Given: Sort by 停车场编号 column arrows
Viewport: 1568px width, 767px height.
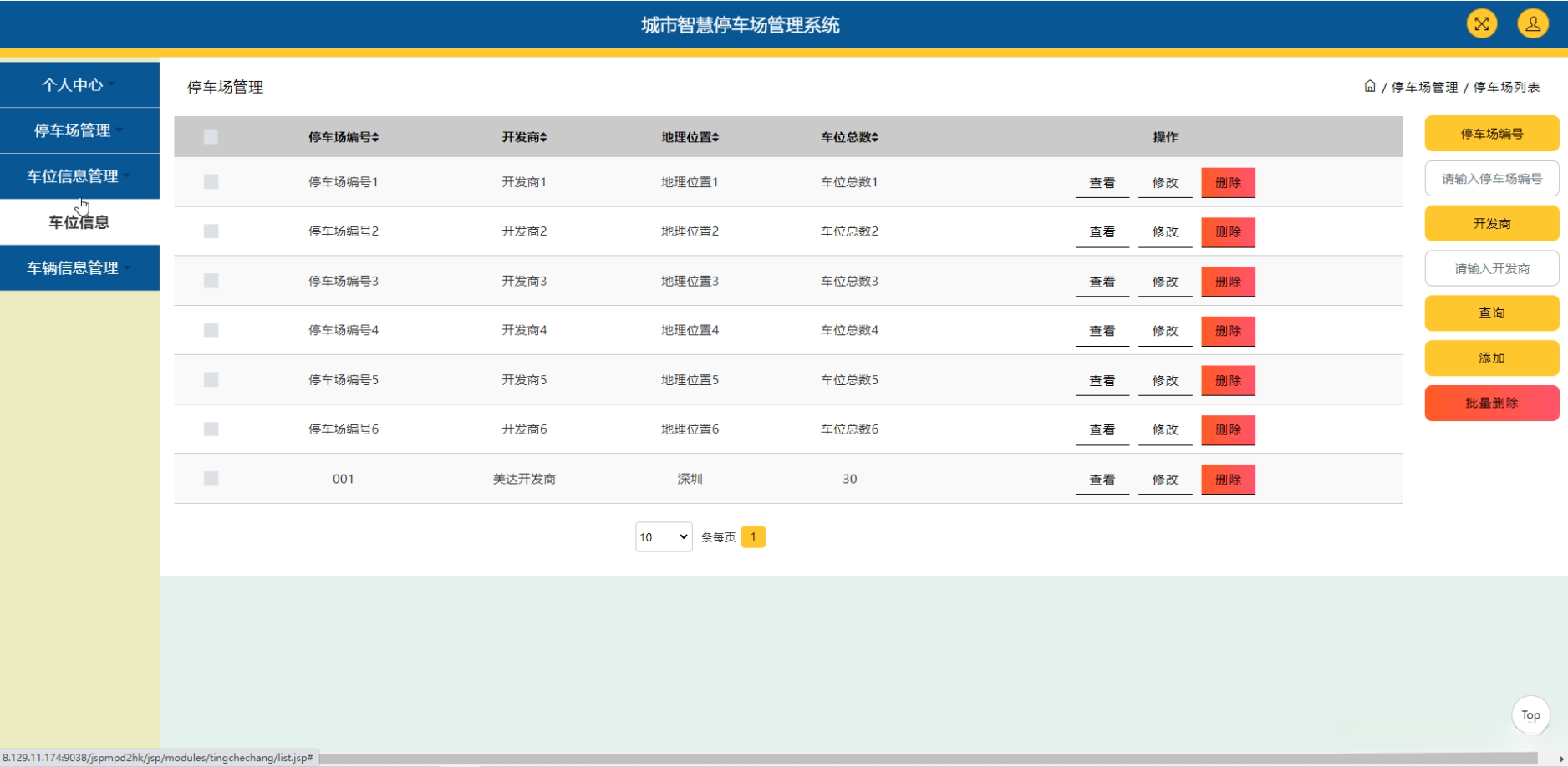Looking at the screenshot, I should (375, 137).
